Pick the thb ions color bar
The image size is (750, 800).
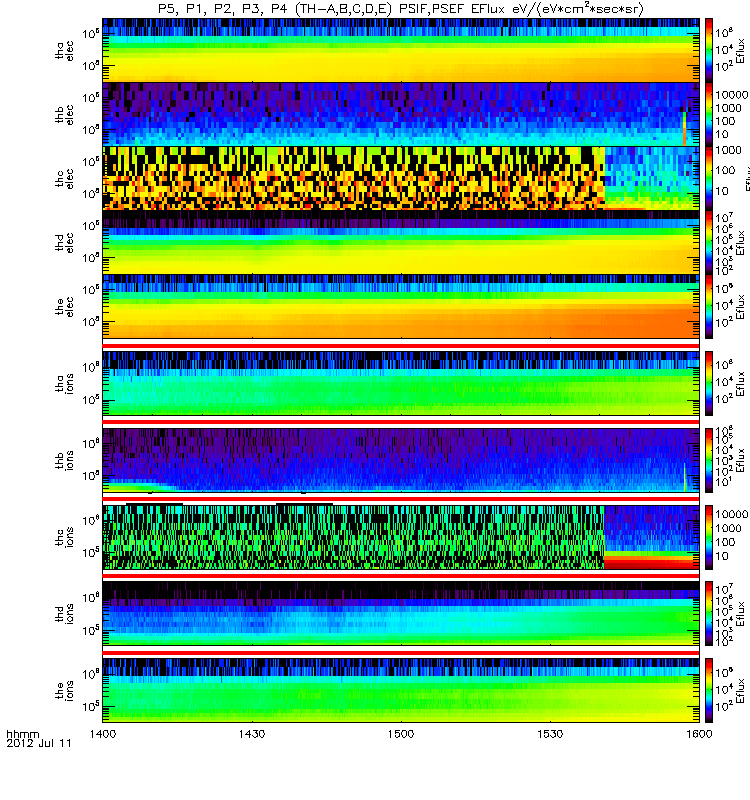(709, 460)
